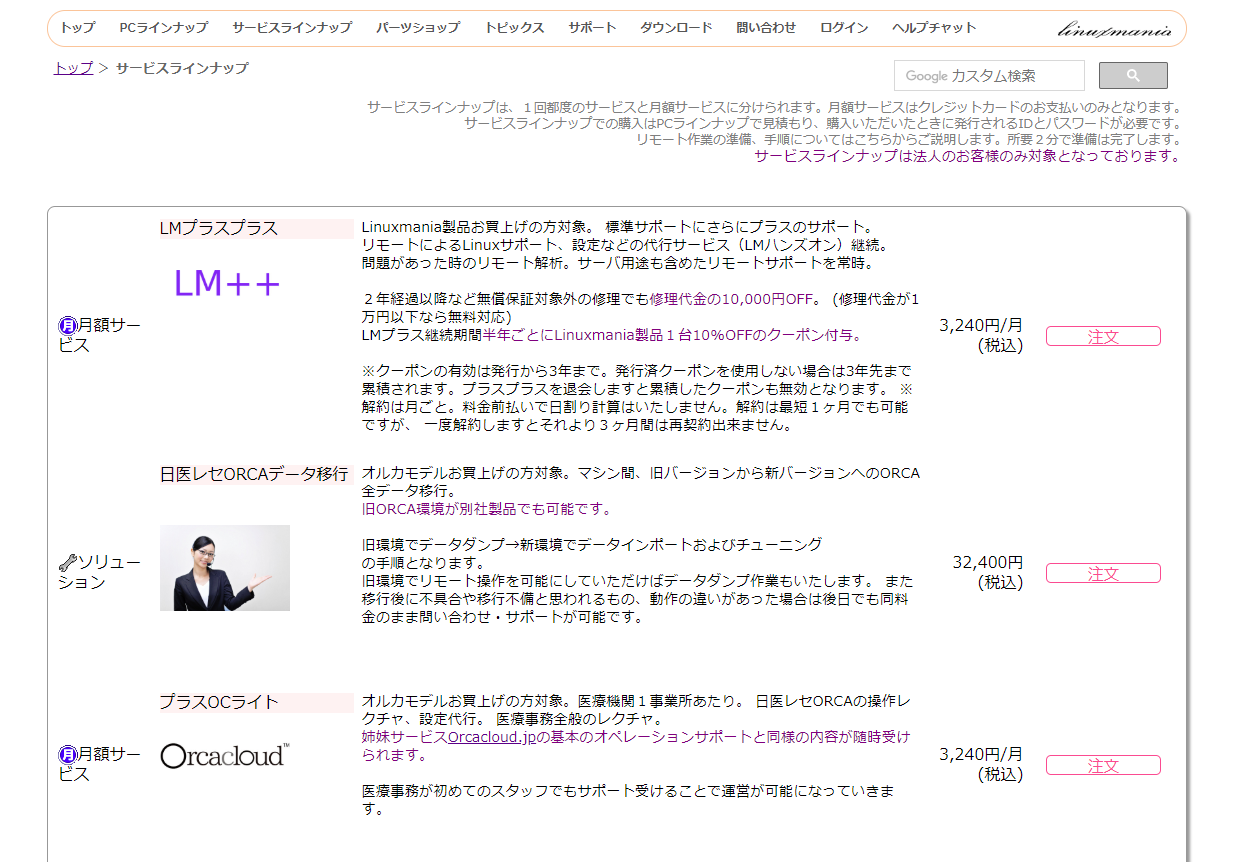Open the ログイン menu item
The image size is (1236, 862).
pos(844,28)
